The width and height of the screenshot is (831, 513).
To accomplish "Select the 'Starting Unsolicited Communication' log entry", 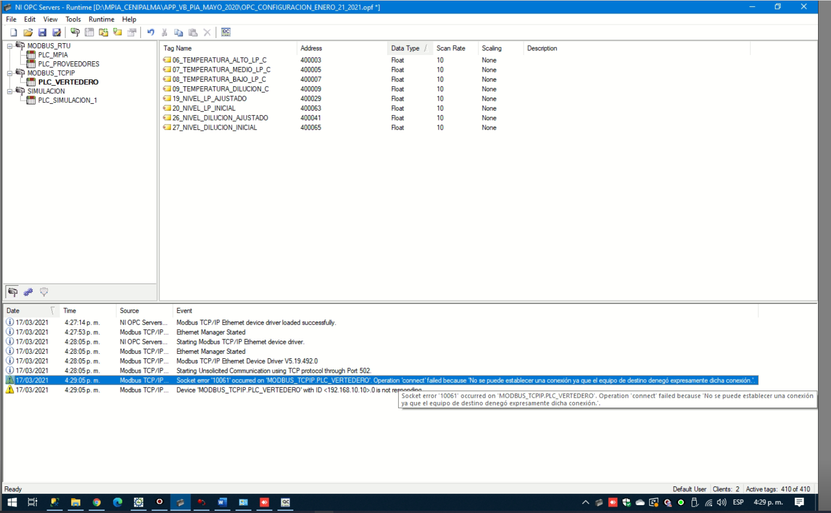I will click(273, 370).
